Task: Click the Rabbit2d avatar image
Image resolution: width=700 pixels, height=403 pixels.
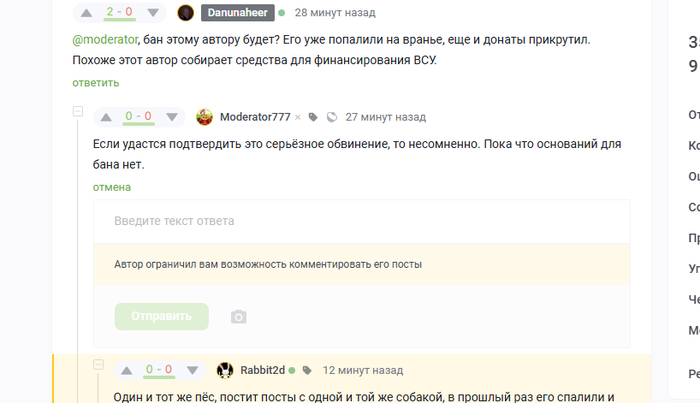Action: (x=226, y=369)
